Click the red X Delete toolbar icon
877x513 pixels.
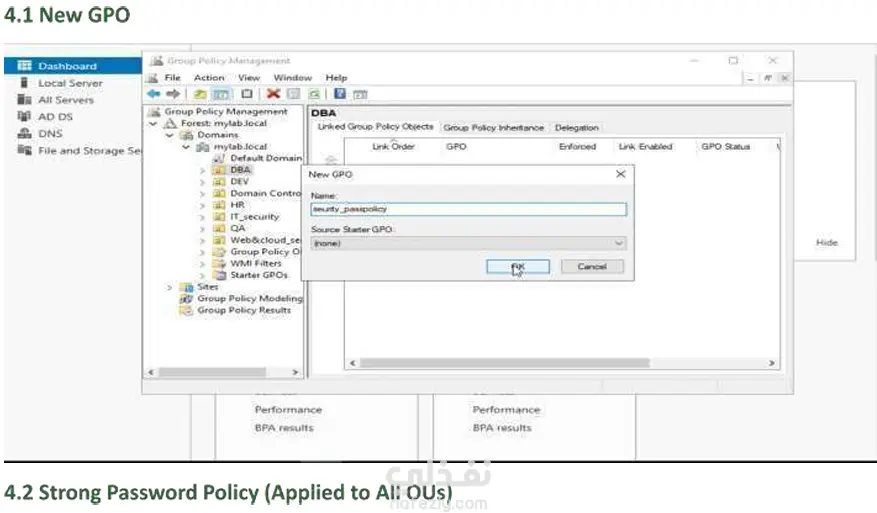[273, 93]
